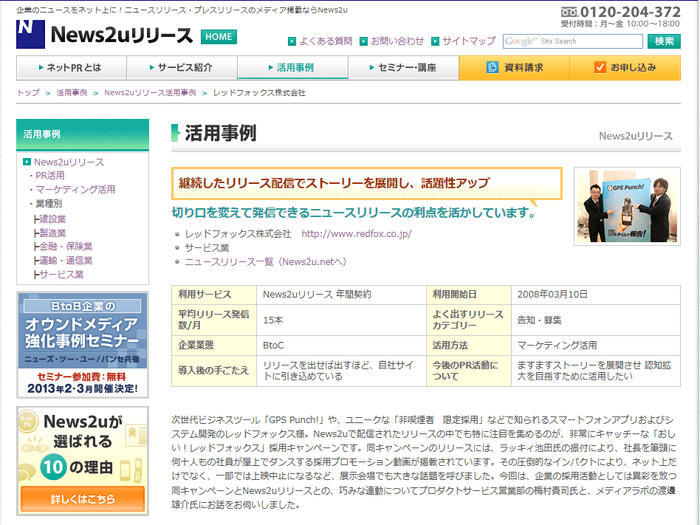Open sidebar News2uリリース link
The image size is (700, 525).
coord(69,162)
